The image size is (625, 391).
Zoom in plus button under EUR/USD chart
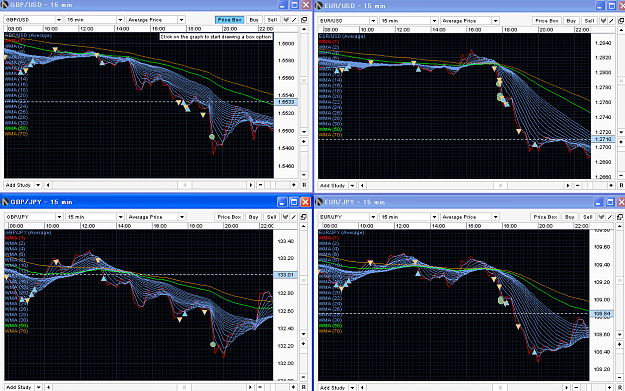click(x=611, y=185)
